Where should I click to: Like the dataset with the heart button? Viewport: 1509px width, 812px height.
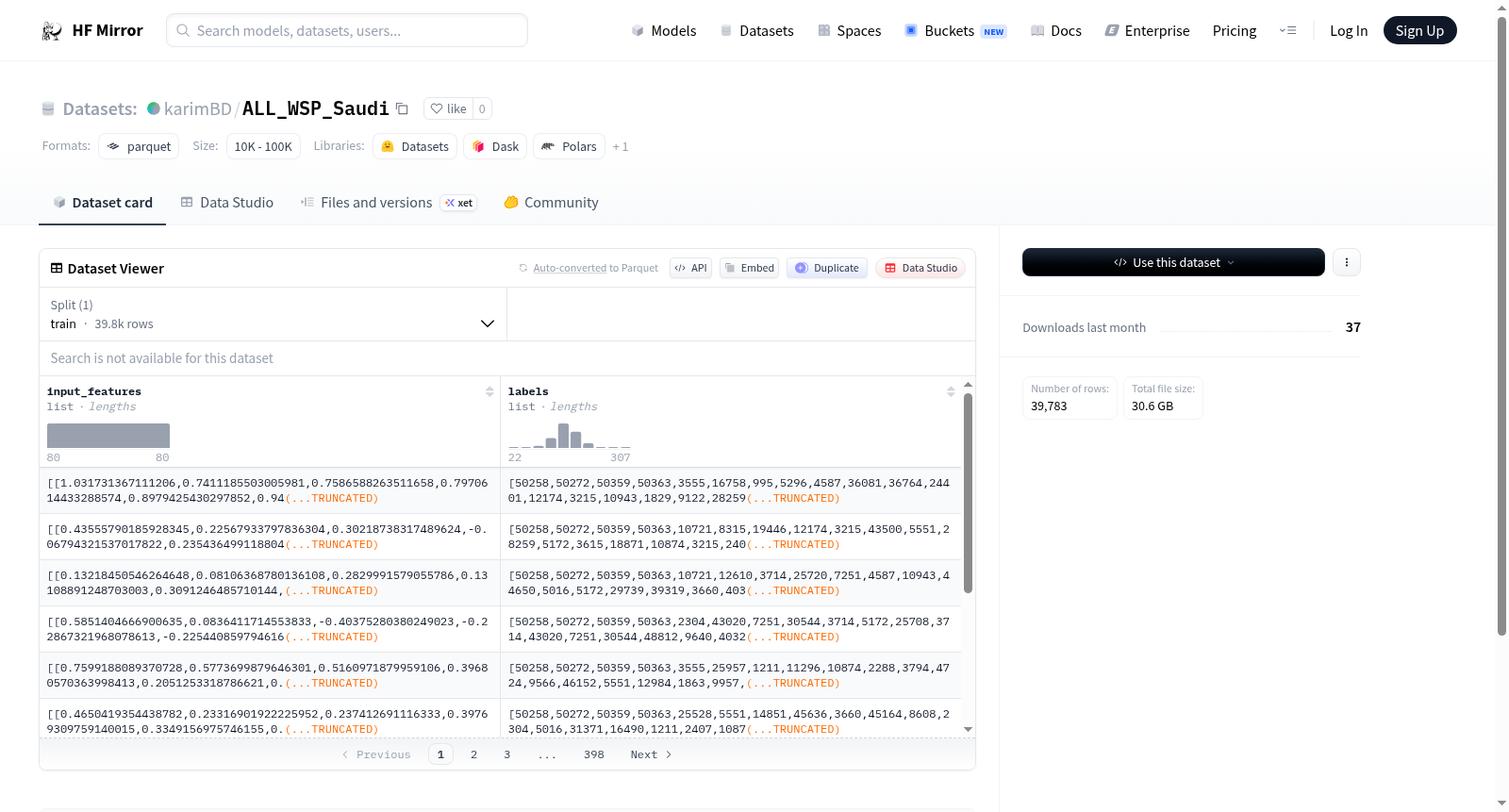[x=449, y=108]
